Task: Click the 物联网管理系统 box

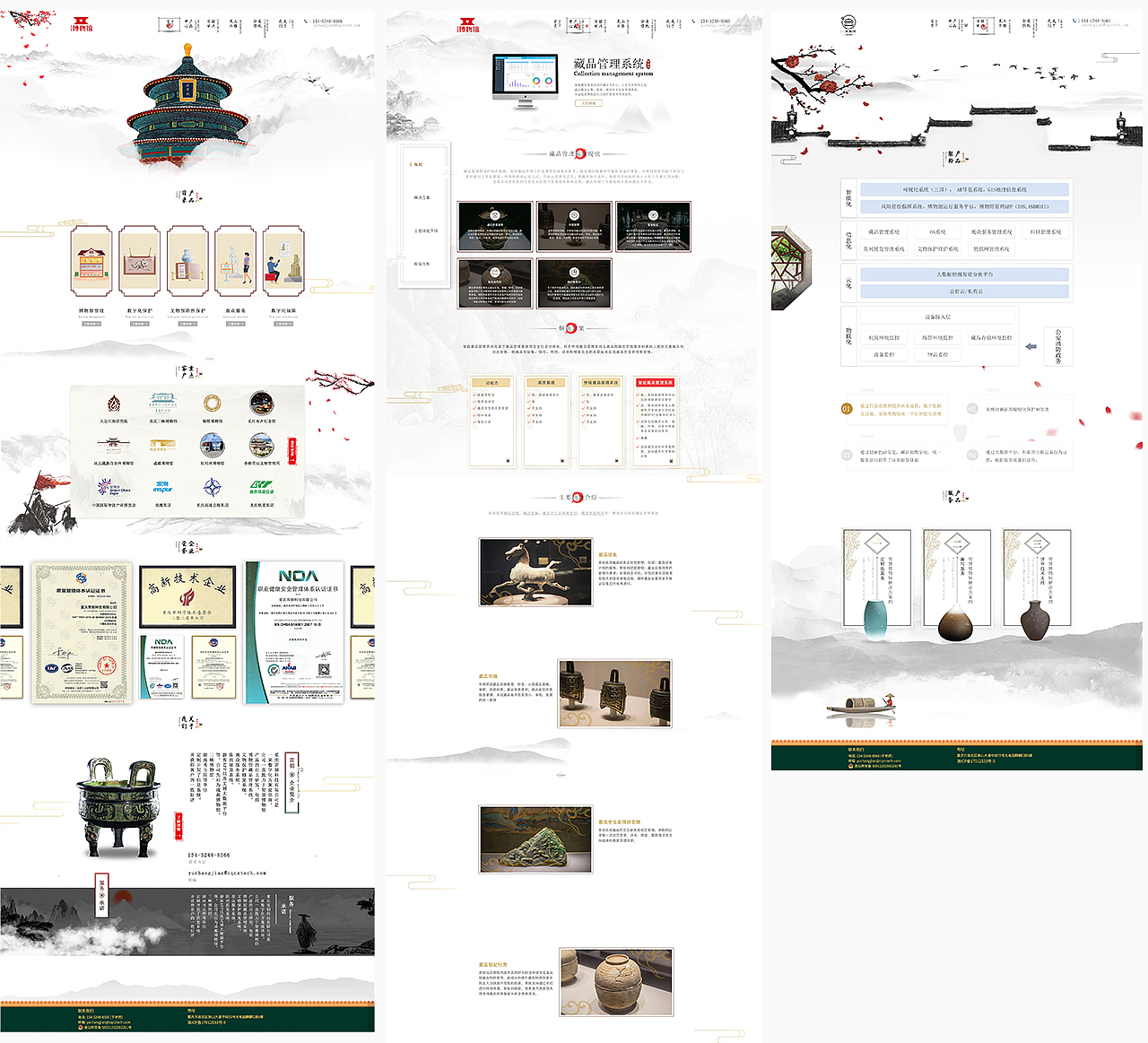Action: click(991, 249)
